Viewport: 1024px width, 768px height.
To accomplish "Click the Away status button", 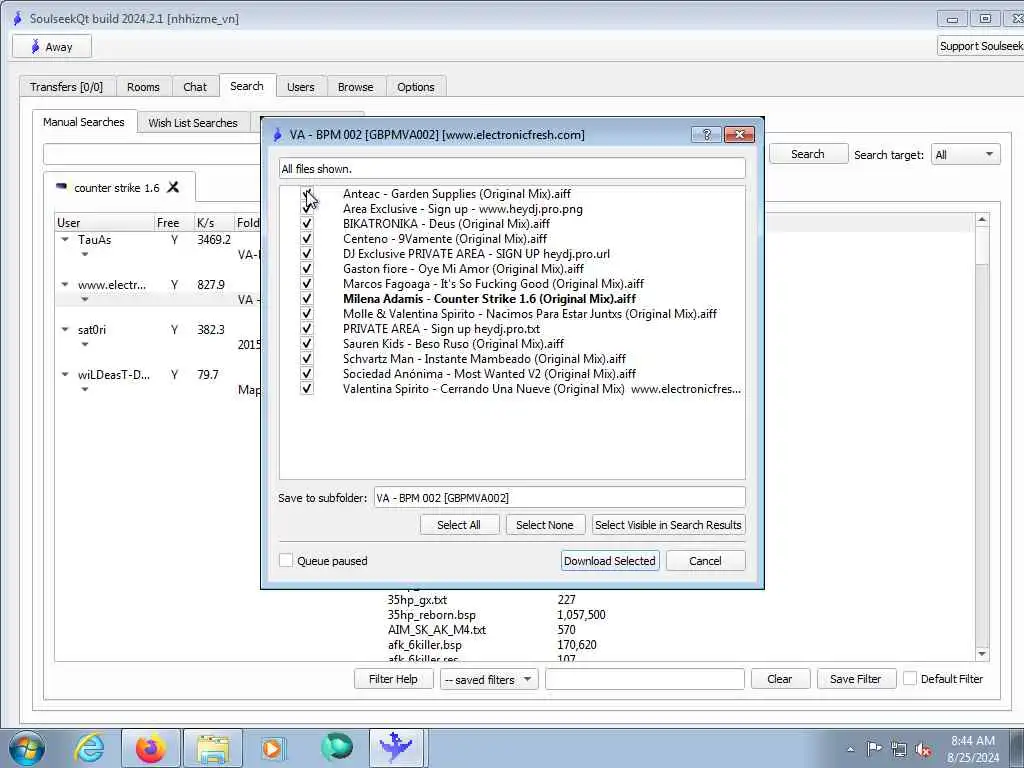I will click(x=52, y=46).
